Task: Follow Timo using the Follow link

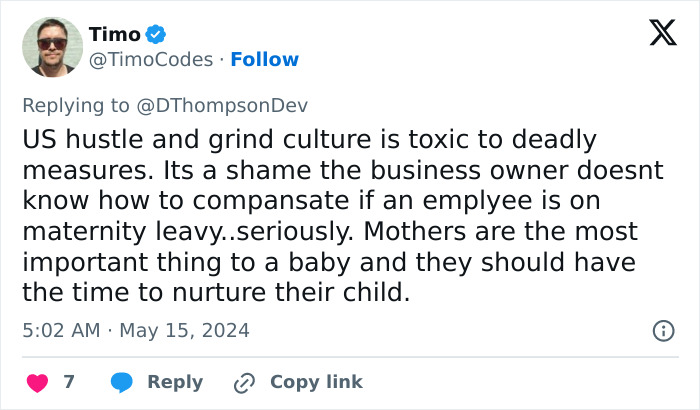Action: [x=264, y=60]
